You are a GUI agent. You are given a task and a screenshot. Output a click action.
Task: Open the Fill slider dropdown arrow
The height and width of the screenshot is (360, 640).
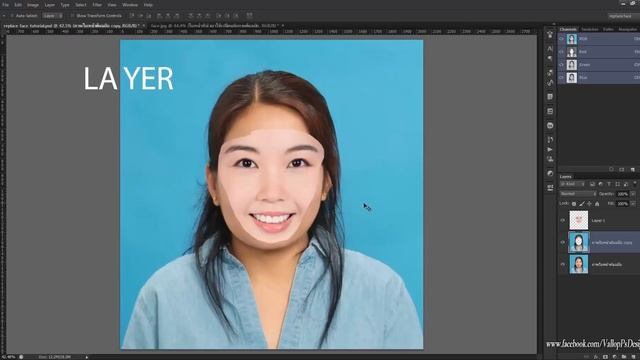[x=633, y=203]
